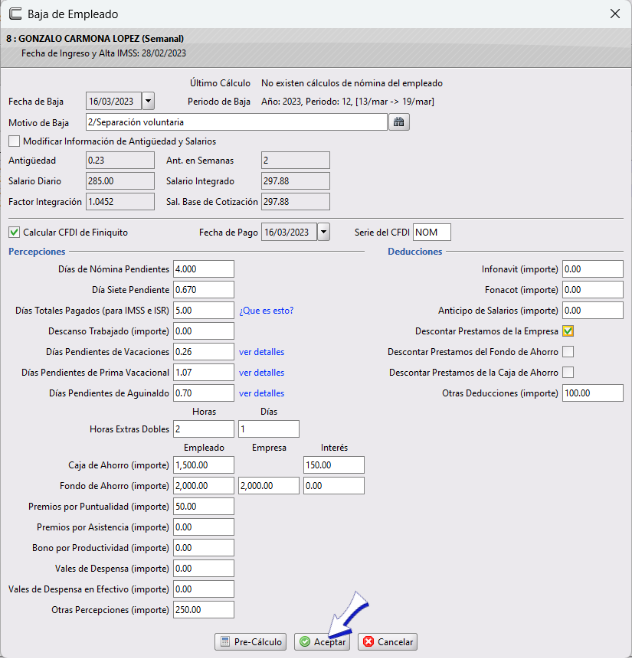Click employee name 'GONZALO CARMONA LOPEZ (Semanal)'

coord(101,39)
